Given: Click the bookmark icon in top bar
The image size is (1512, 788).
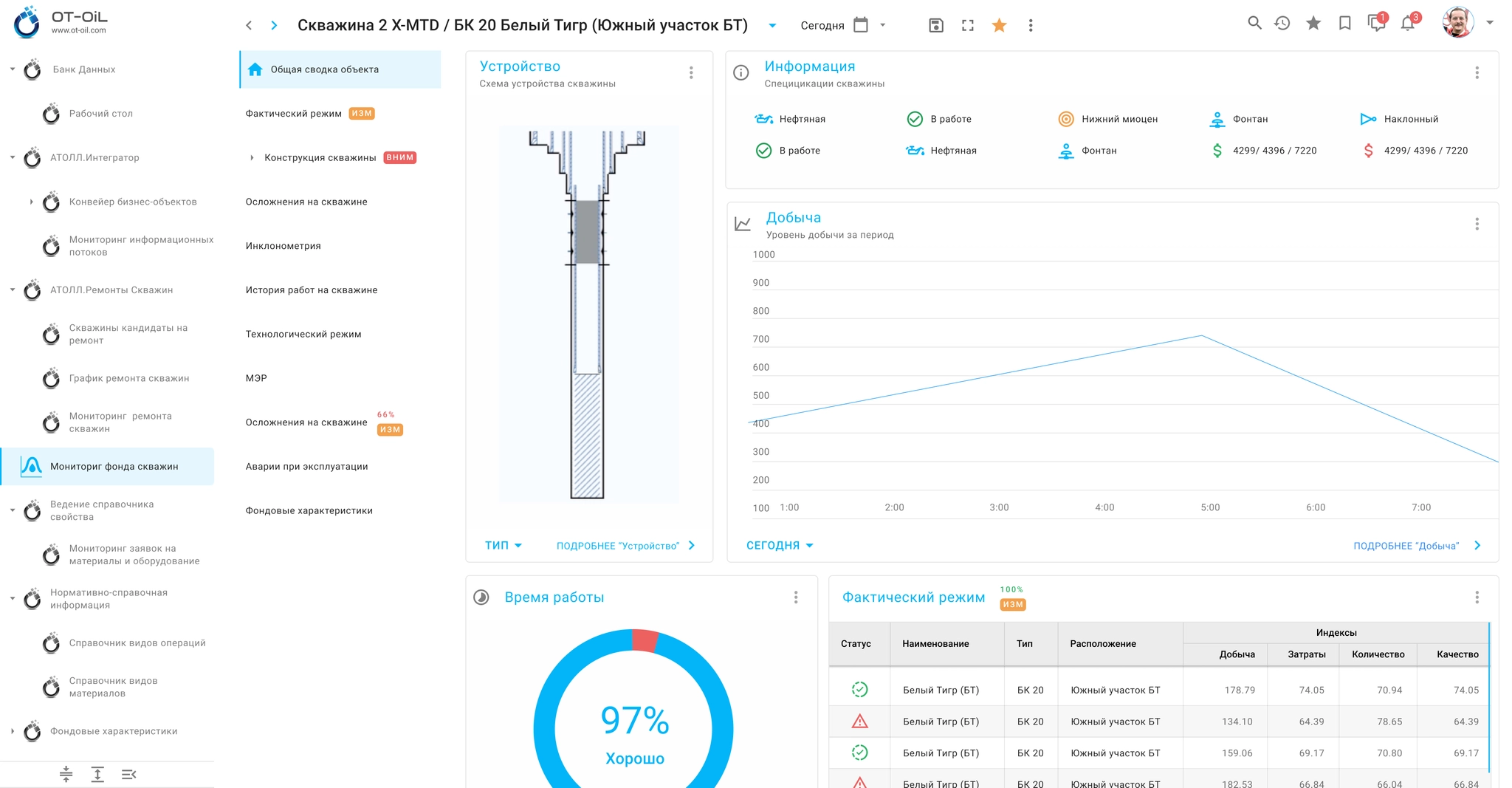Looking at the screenshot, I should (1344, 24).
